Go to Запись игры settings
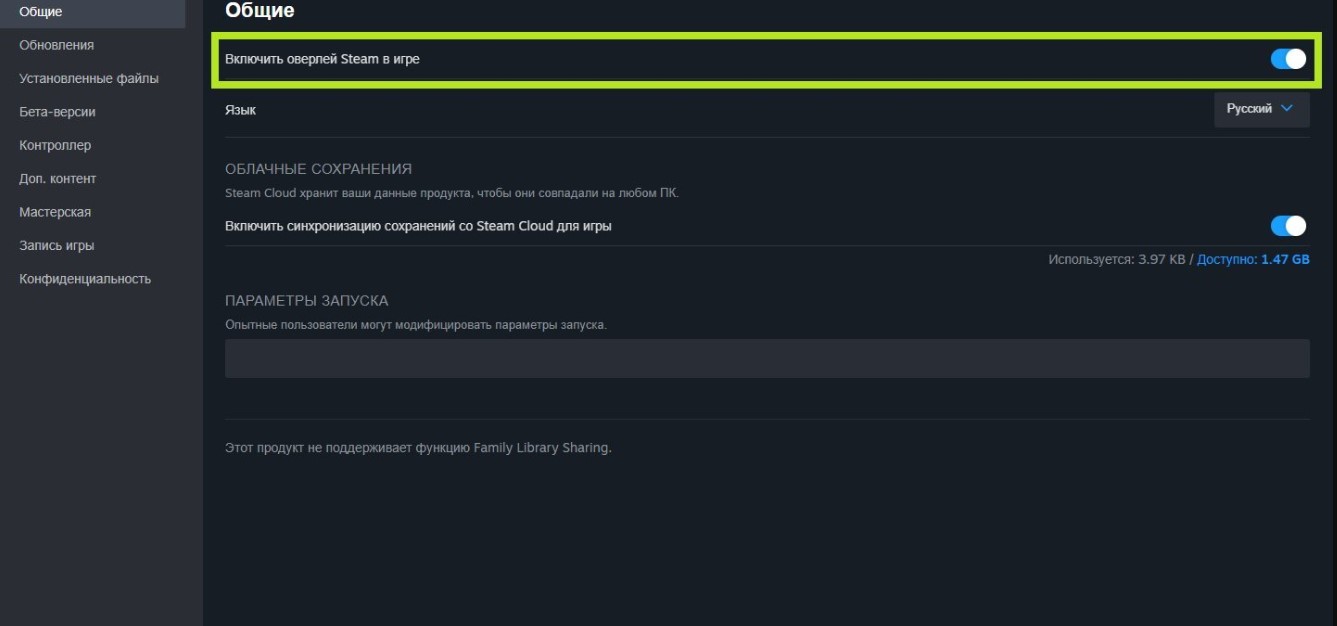Image resolution: width=1337 pixels, height=626 pixels. pos(57,245)
